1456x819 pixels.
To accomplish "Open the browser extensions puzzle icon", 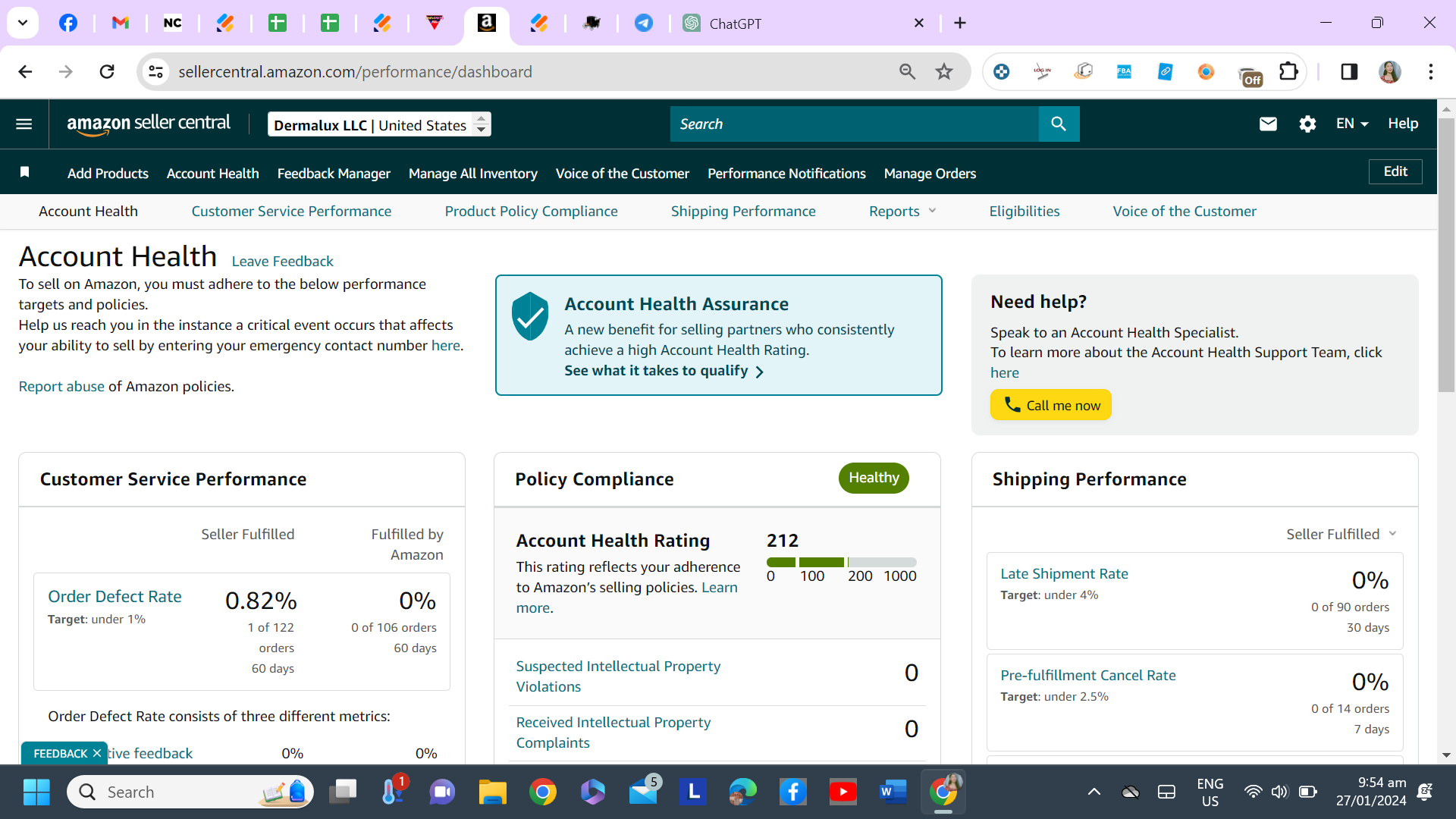I will (1288, 71).
